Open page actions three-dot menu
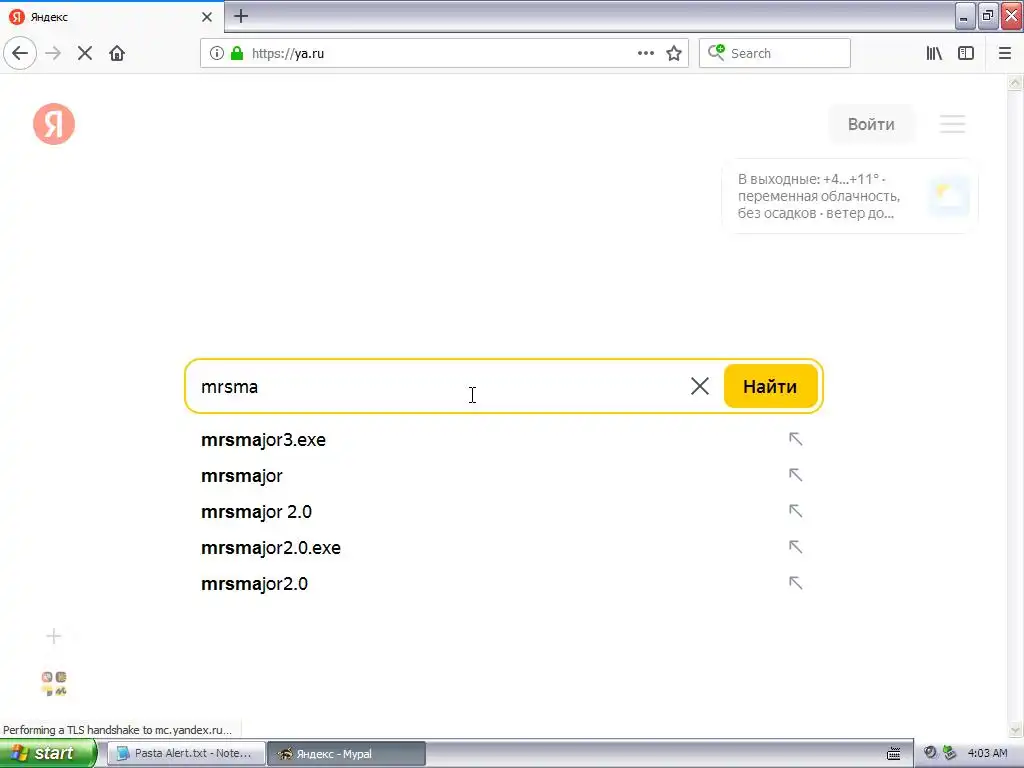The image size is (1024, 768). (646, 54)
